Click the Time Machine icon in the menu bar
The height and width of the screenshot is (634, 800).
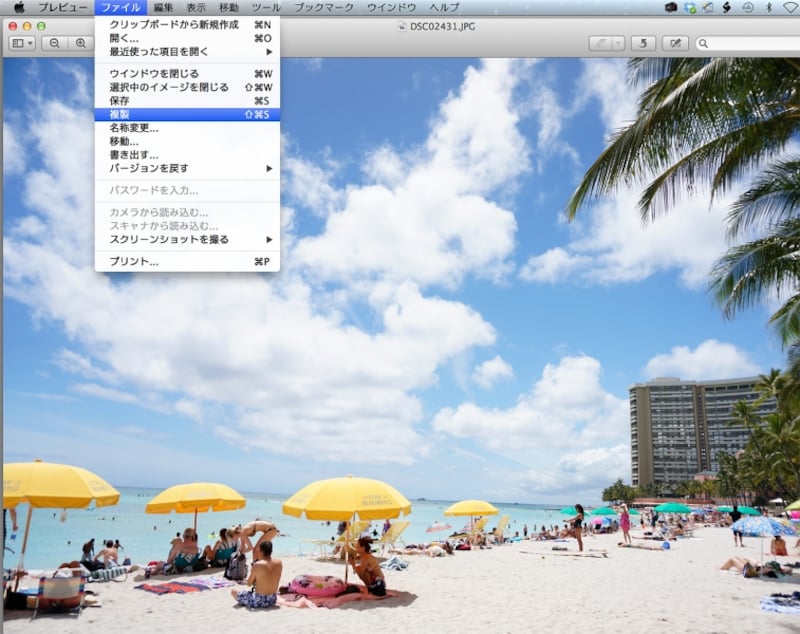pyautogui.click(x=748, y=7)
